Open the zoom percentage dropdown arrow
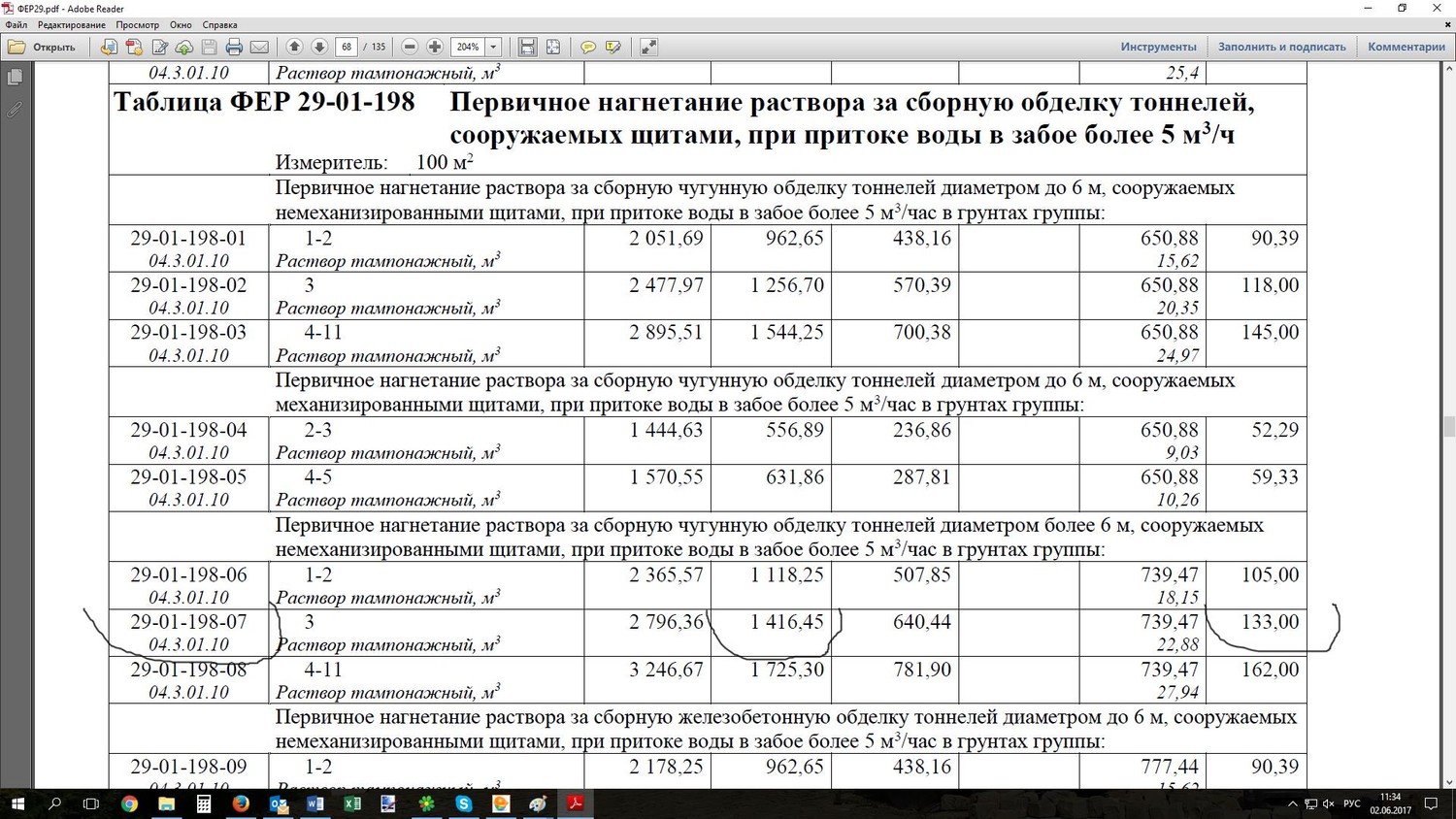 493,47
